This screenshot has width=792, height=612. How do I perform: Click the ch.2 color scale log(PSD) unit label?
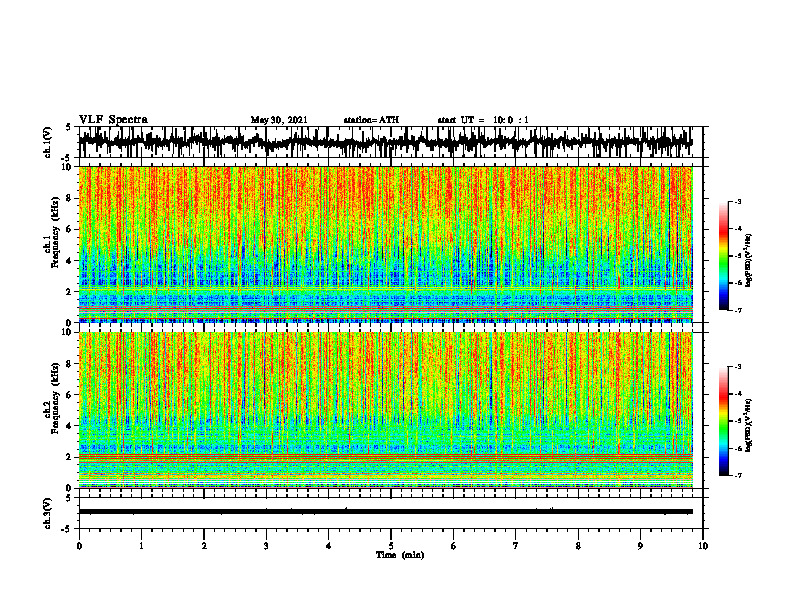tap(749, 425)
